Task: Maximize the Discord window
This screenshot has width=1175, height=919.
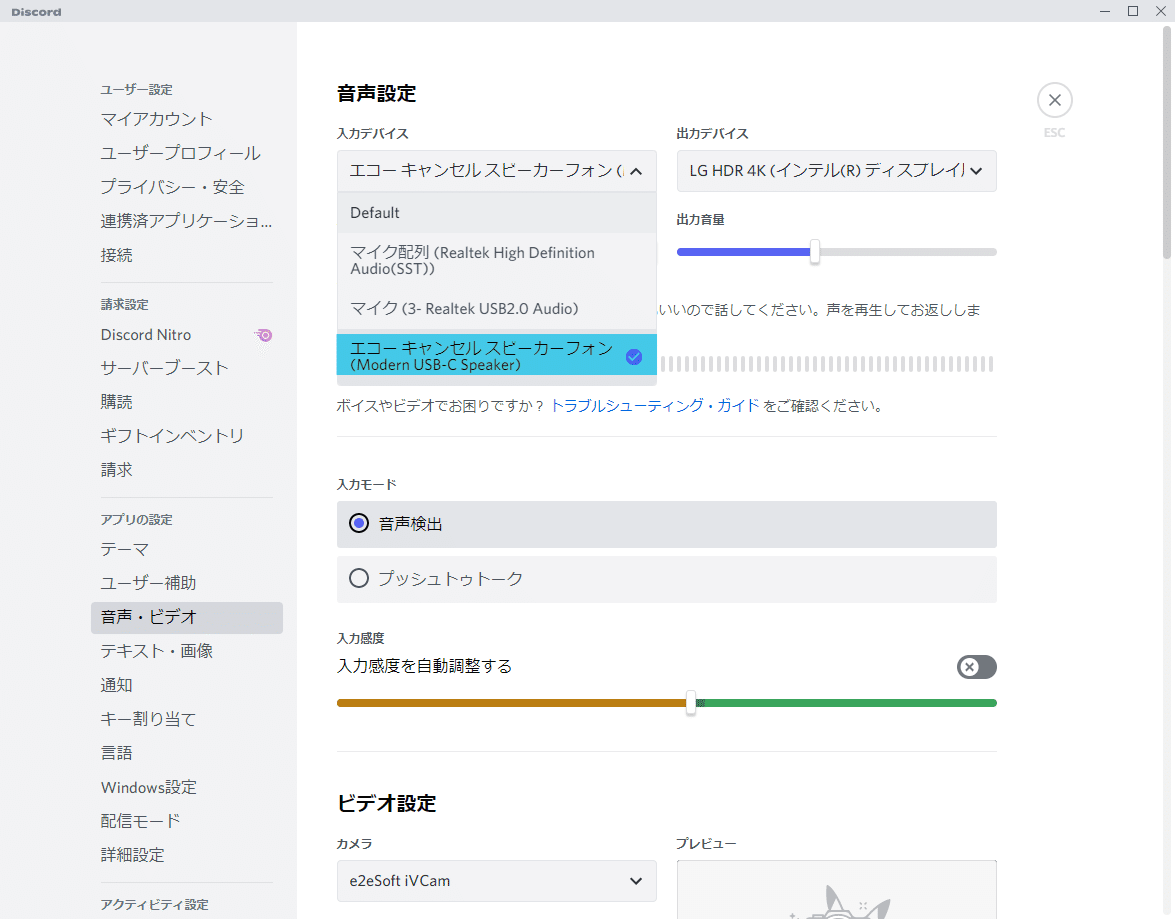Action: [1133, 11]
